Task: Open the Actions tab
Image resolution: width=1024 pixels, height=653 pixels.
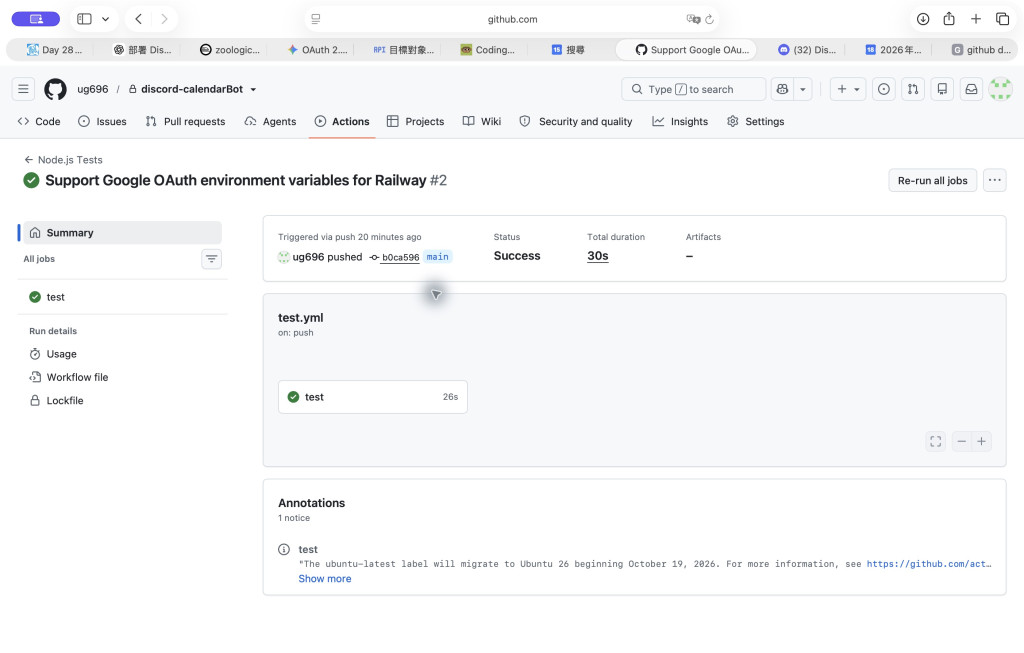Action: 342,121
